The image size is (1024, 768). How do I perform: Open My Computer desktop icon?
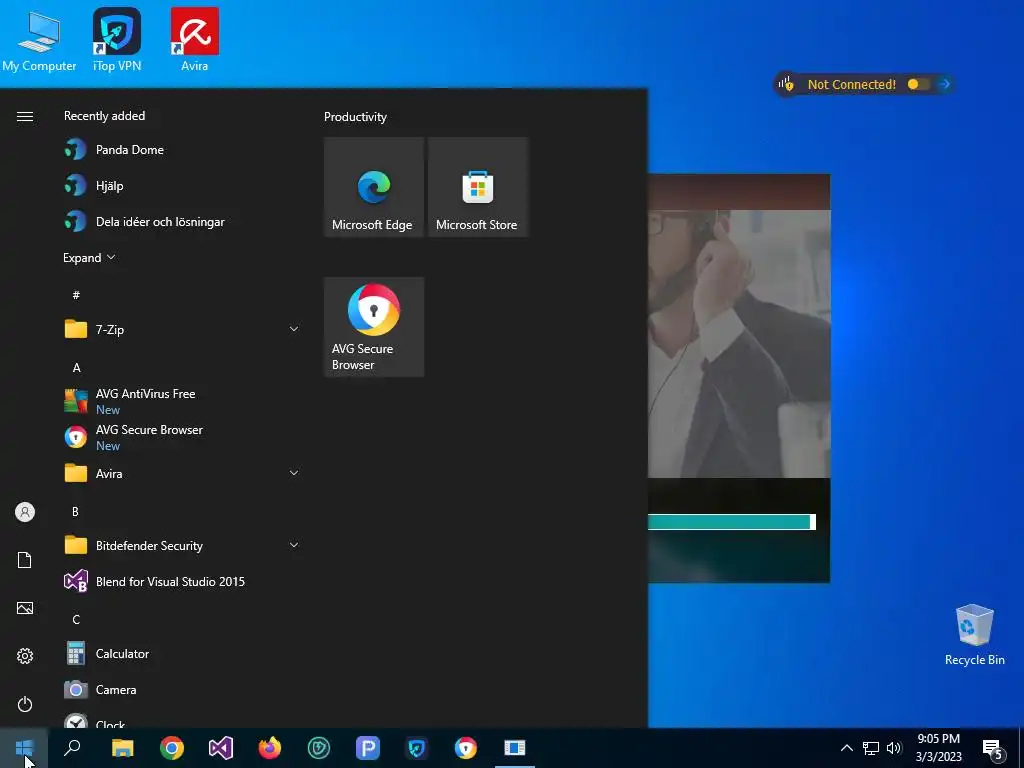[x=39, y=40]
